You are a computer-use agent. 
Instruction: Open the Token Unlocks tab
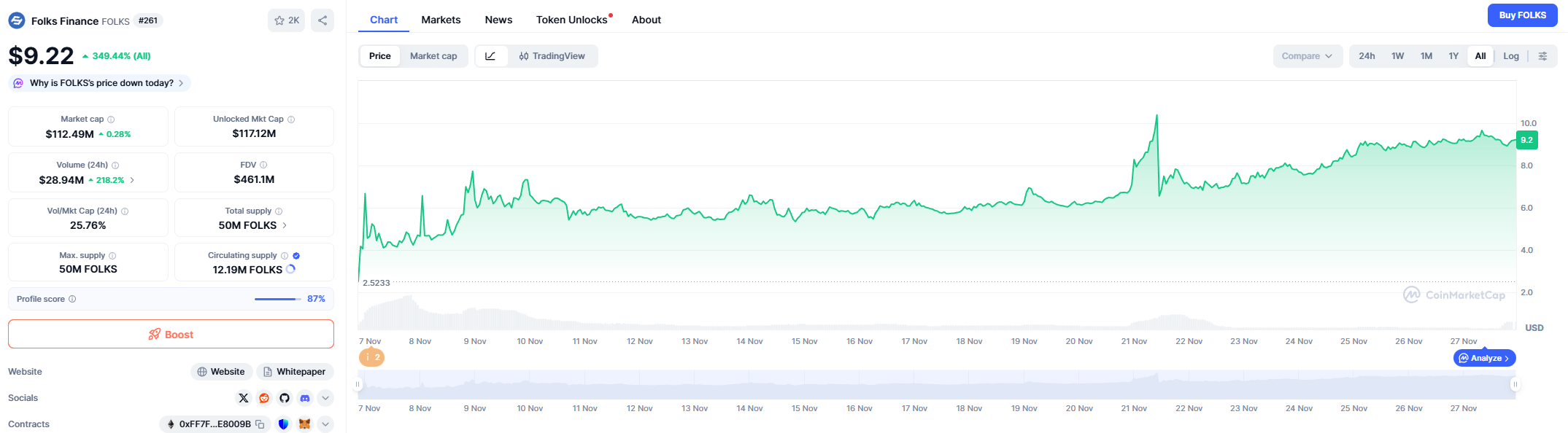(571, 20)
